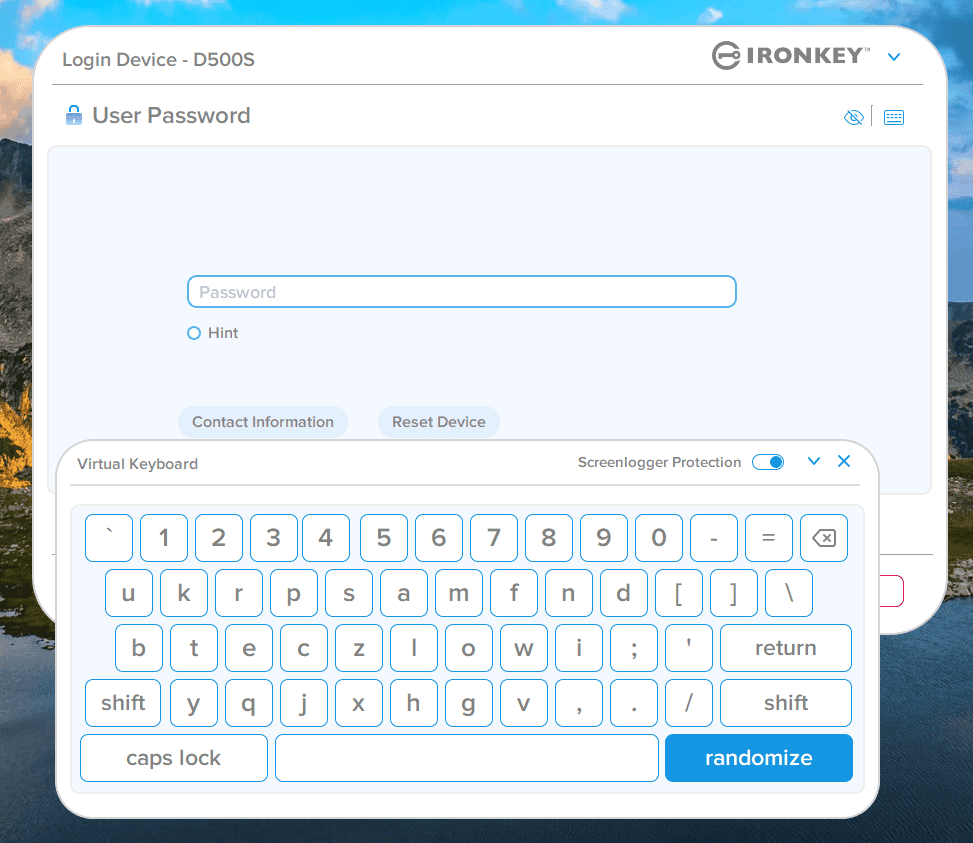This screenshot has height=843, width=973.
Task: Tap the number 9 key
Action: [x=604, y=538]
